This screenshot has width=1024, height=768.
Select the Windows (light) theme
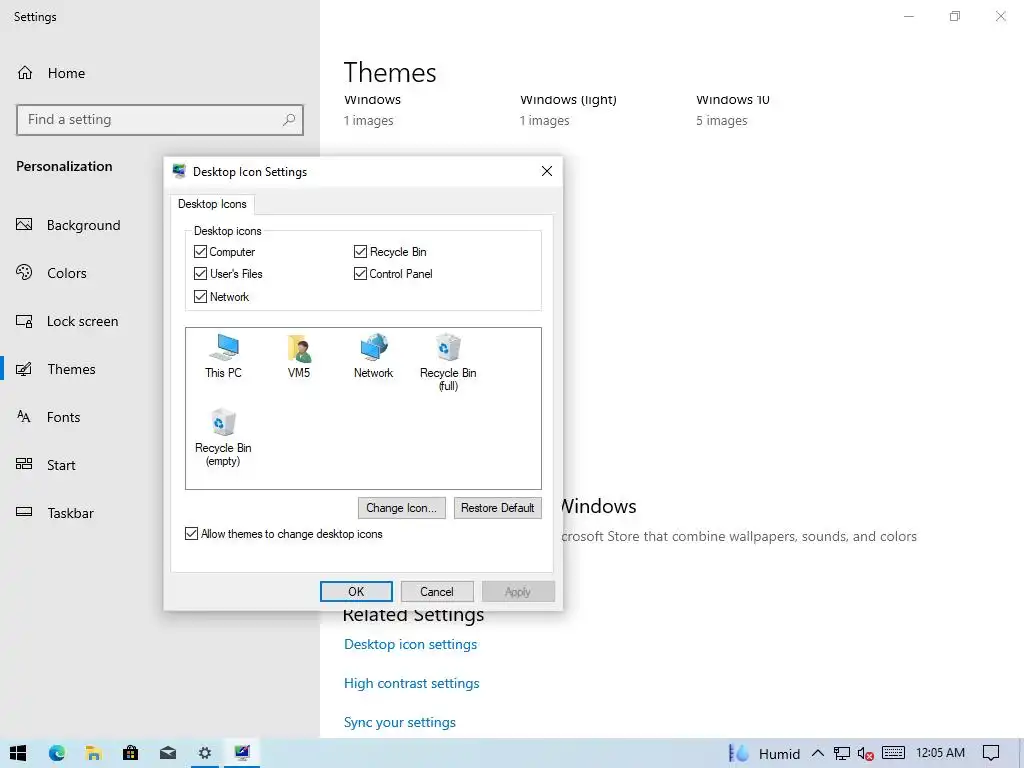coord(568,110)
